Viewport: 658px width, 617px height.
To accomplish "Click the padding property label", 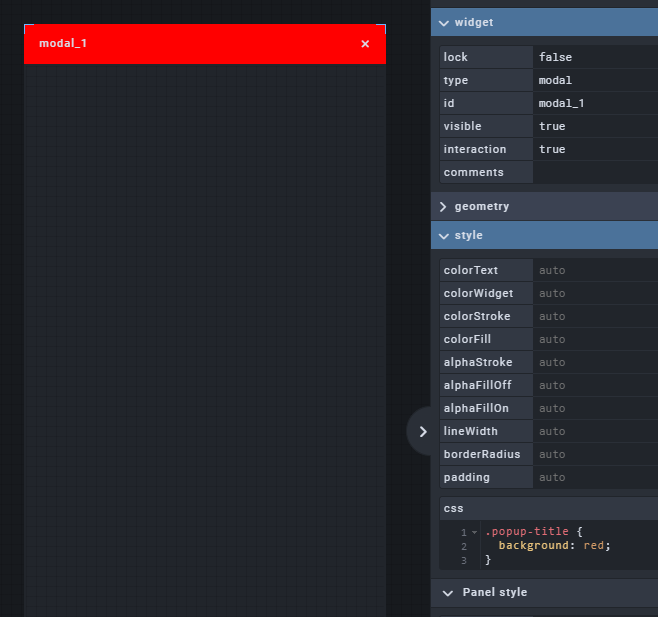I will click(x=486, y=478).
